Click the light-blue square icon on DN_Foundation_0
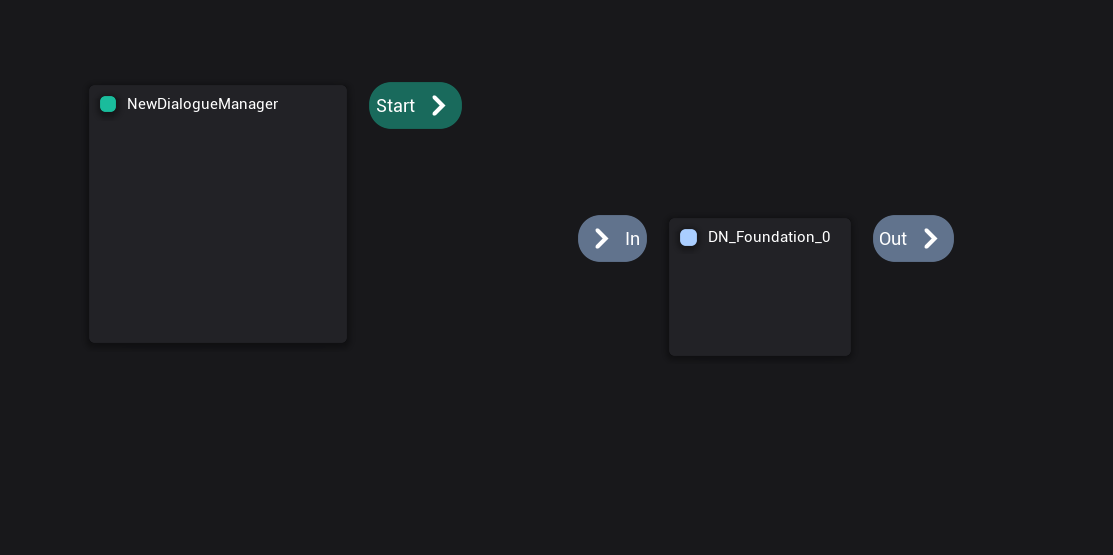 (688, 237)
